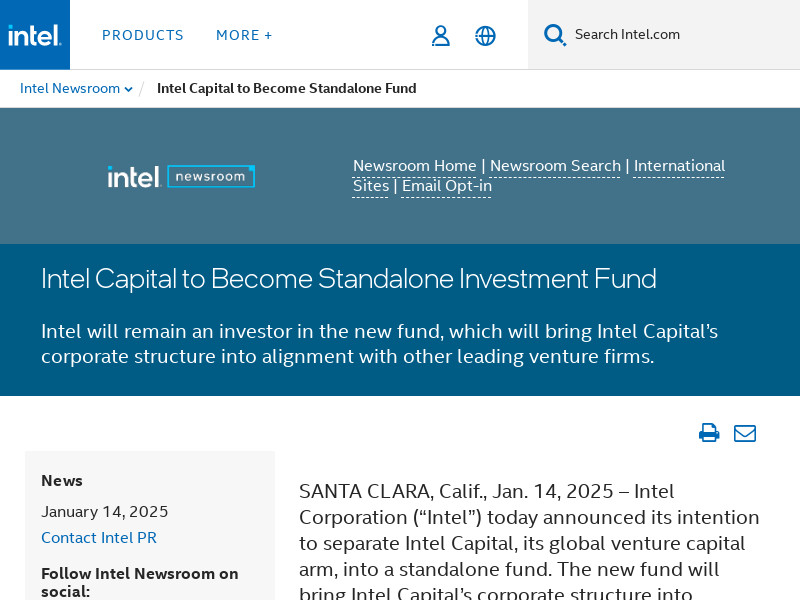This screenshot has width=800, height=600.
Task: Open the PRODUCTS menu
Action: click(143, 35)
